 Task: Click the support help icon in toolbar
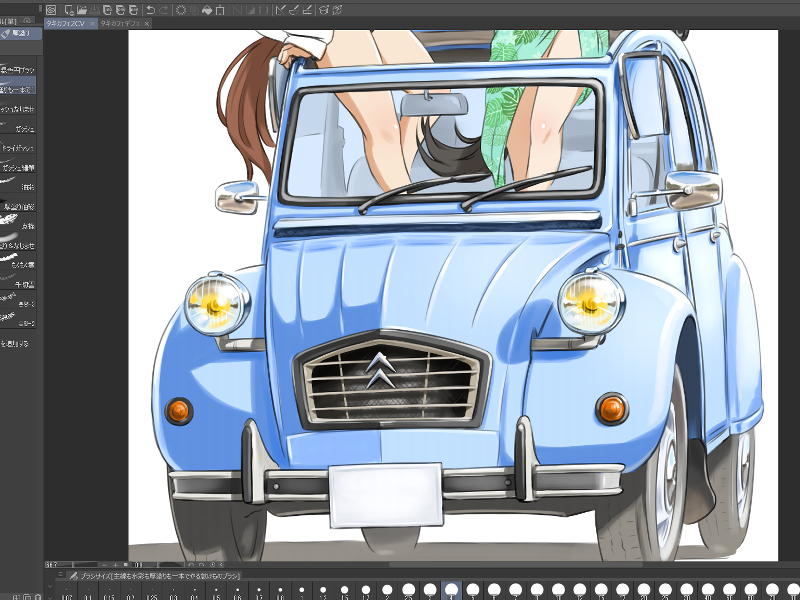click(x=337, y=10)
